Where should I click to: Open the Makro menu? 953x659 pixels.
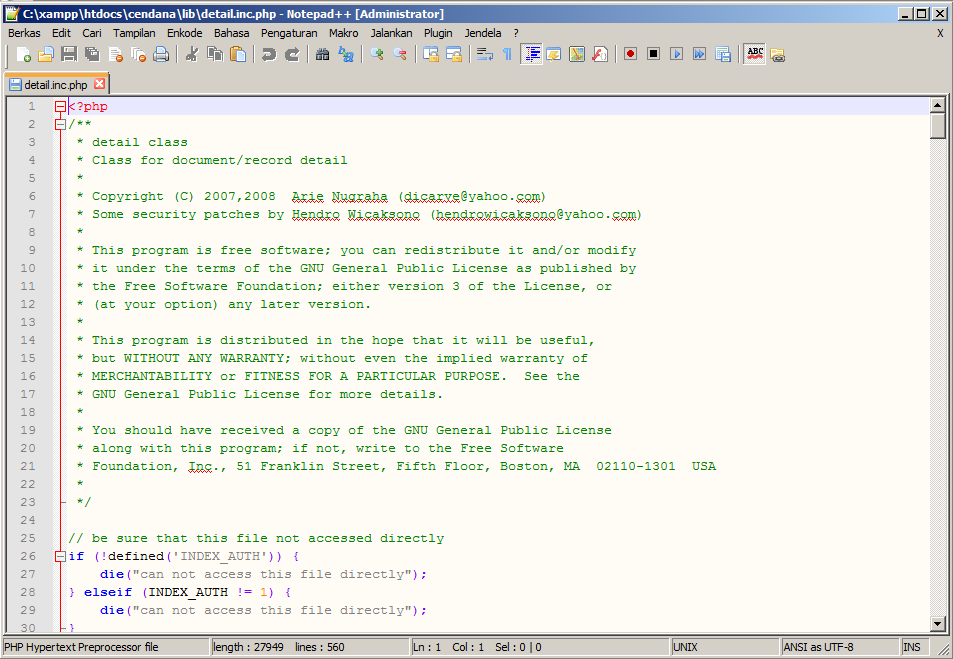344,33
